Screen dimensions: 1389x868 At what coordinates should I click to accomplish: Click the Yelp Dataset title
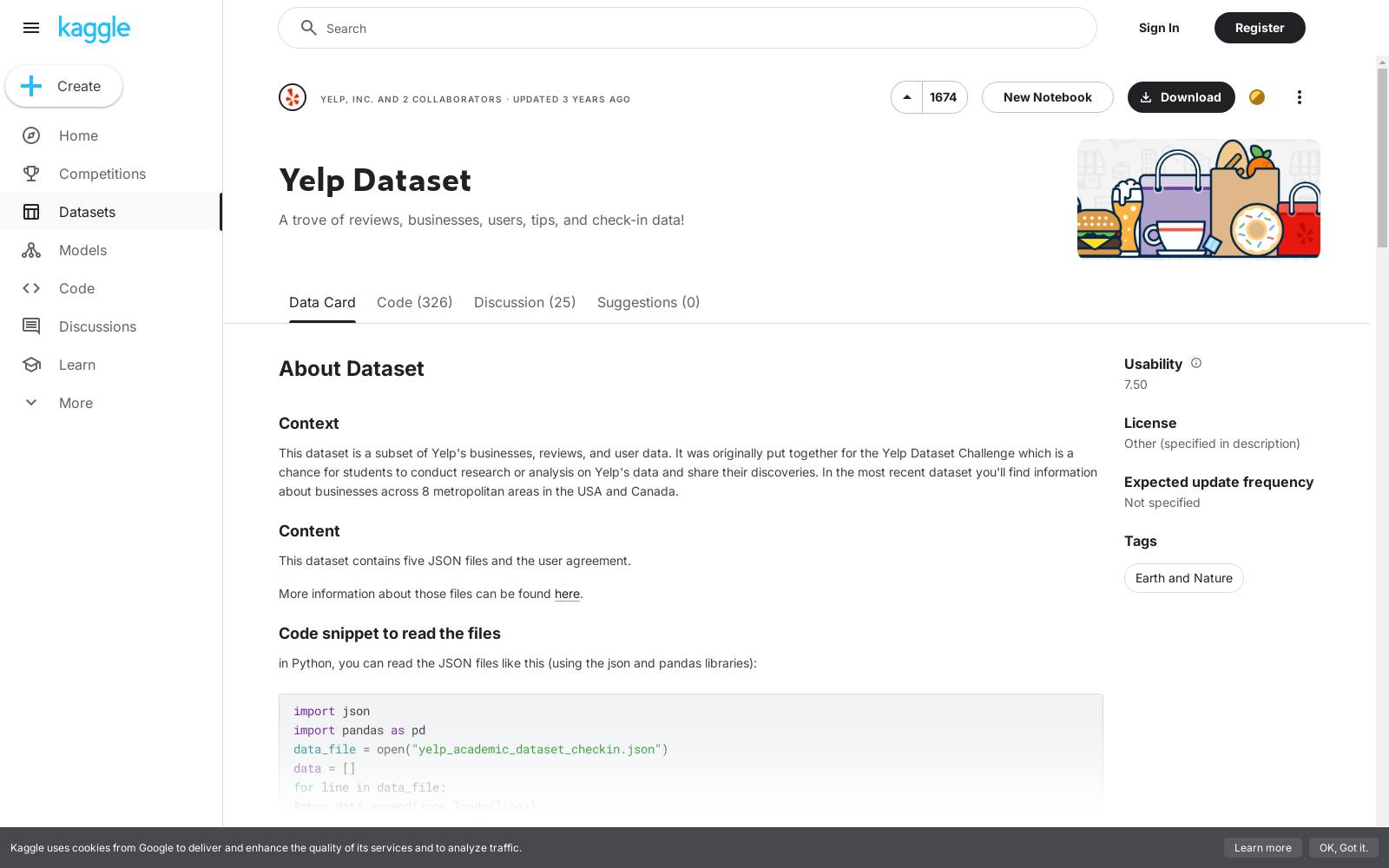(x=375, y=181)
